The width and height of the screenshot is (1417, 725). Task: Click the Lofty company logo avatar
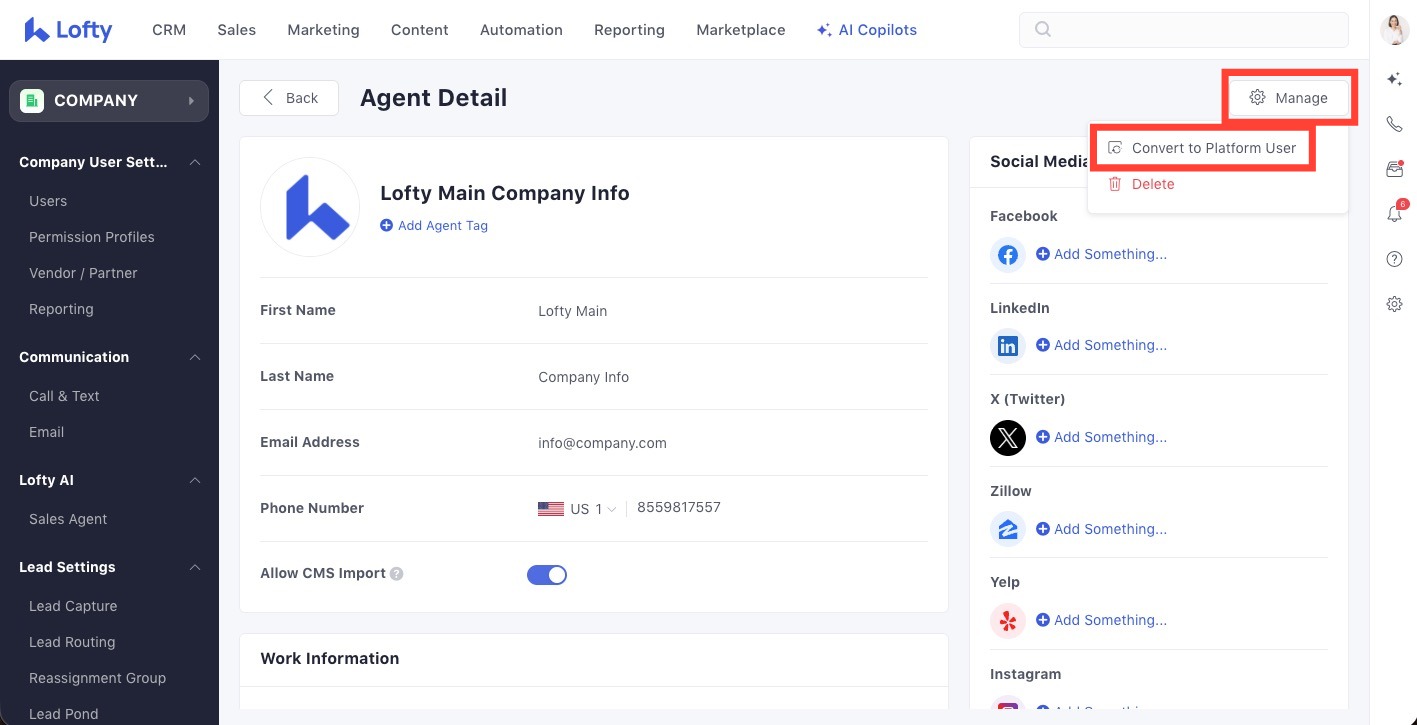coord(310,207)
